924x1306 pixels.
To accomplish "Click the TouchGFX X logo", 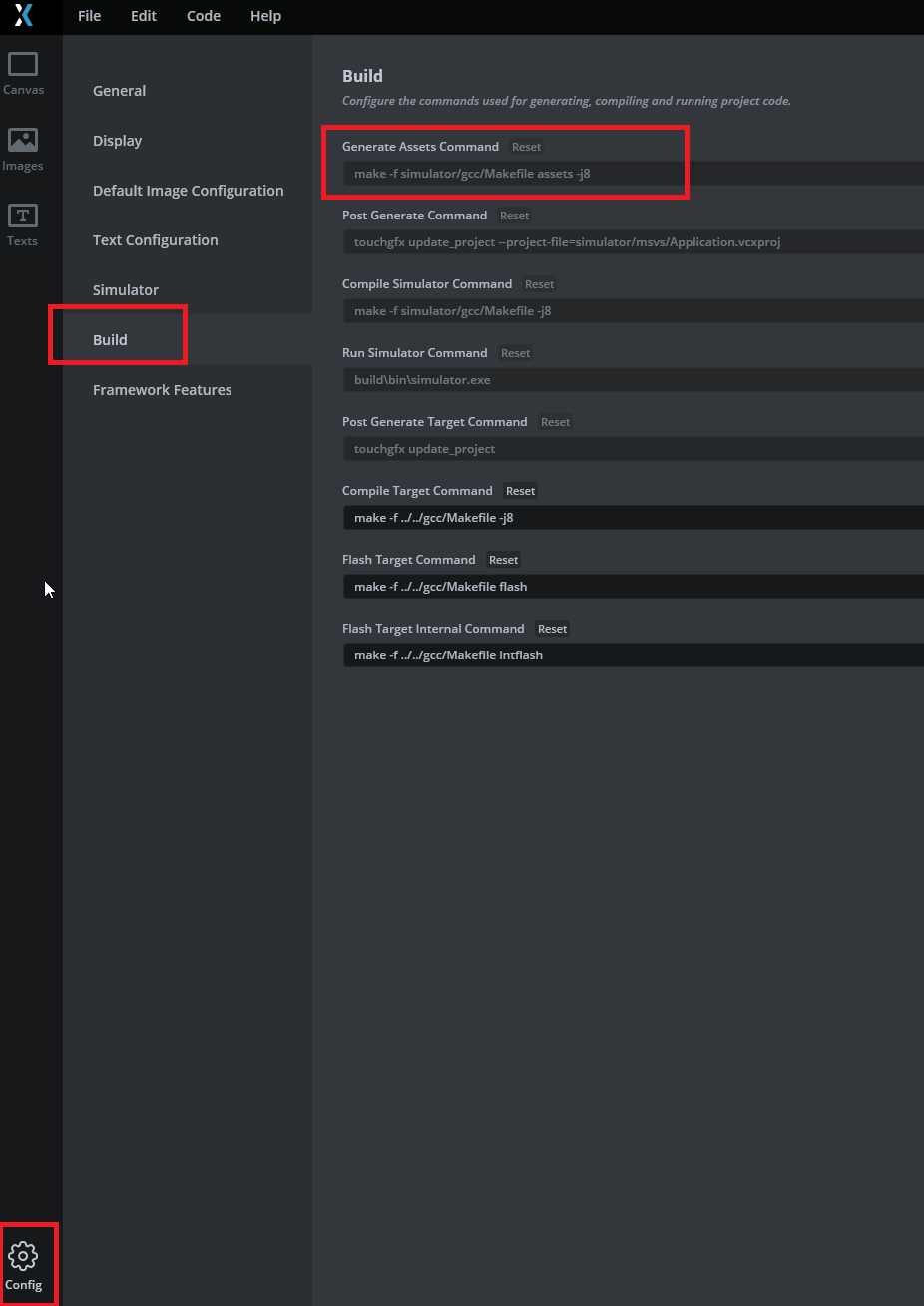I will (23, 16).
